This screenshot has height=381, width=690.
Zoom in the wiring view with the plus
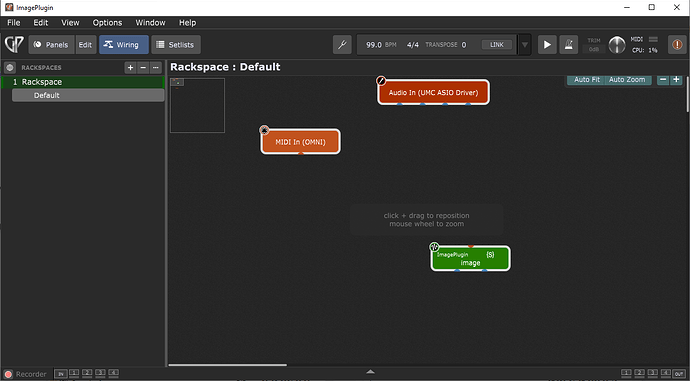[x=676, y=80]
